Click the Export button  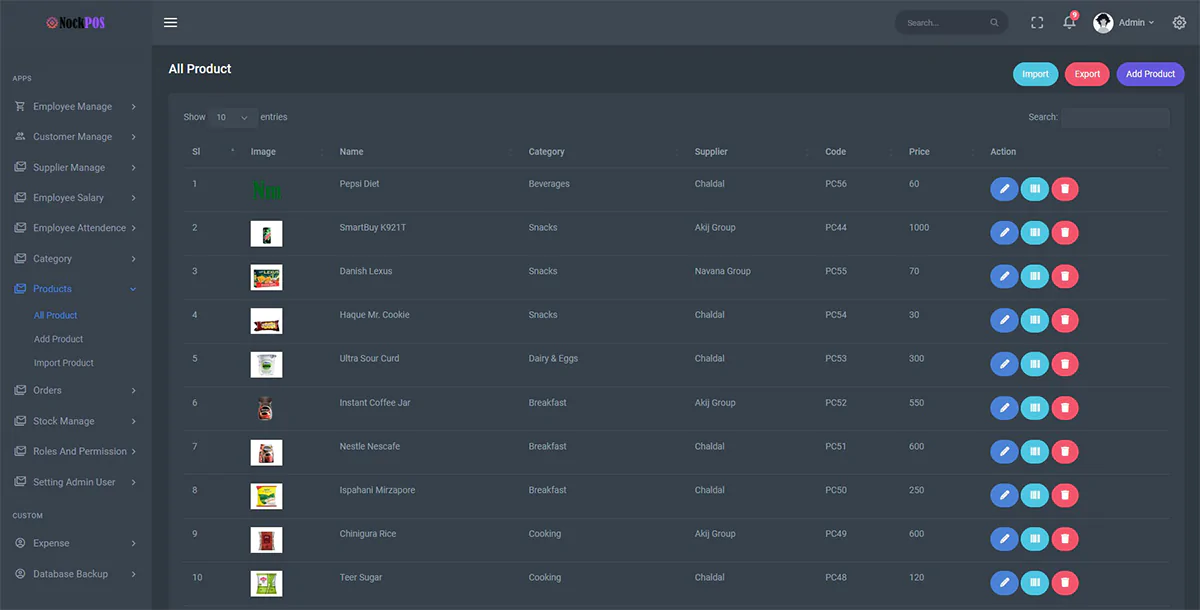pos(1087,74)
